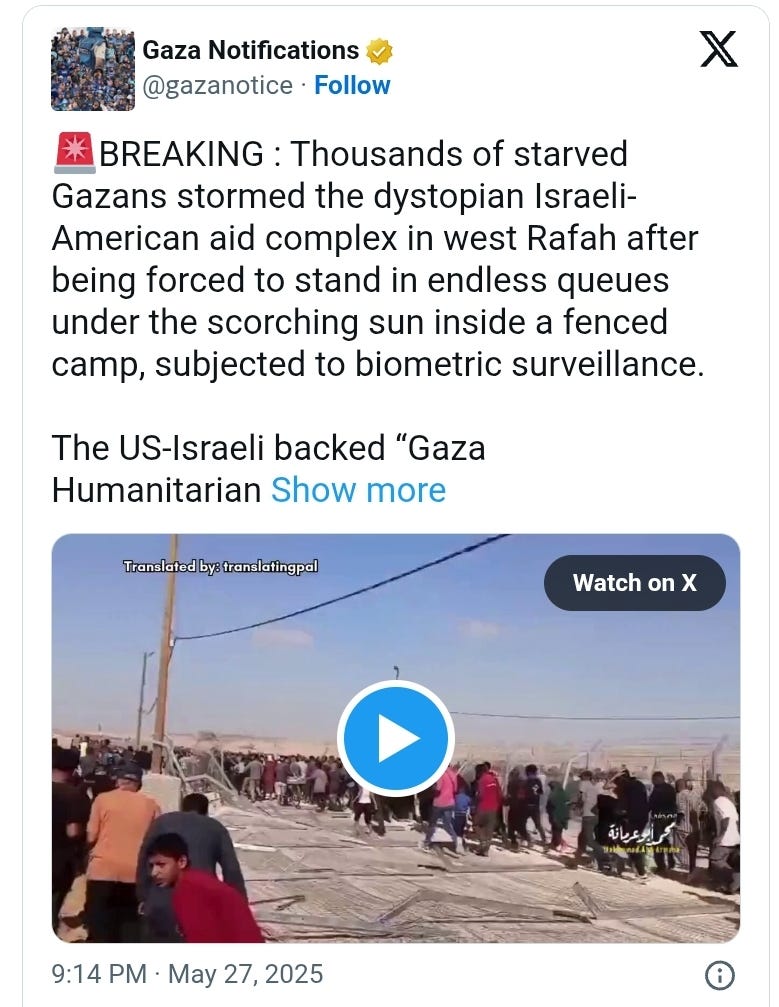Screen dimensions: 779x1007
Task: Open the Gaza Notifications display name
Action: coord(250,50)
